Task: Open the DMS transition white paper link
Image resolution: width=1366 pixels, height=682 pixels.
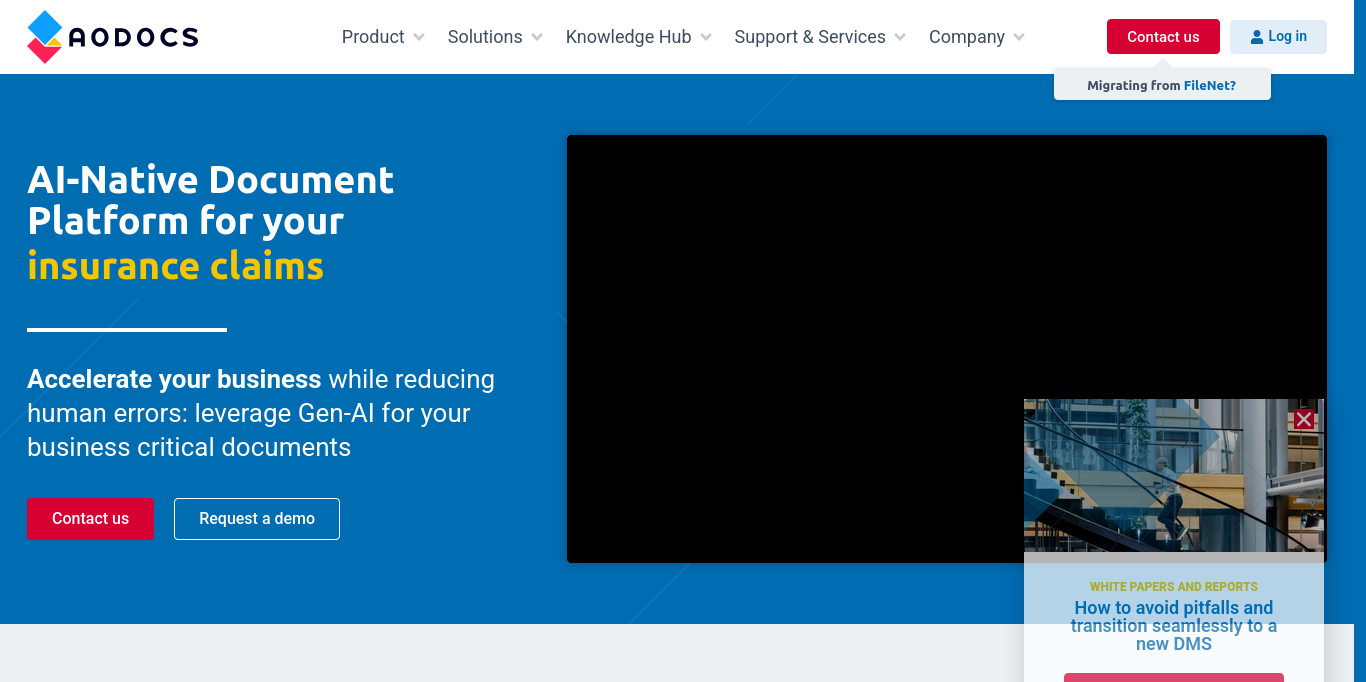Action: tap(1174, 626)
